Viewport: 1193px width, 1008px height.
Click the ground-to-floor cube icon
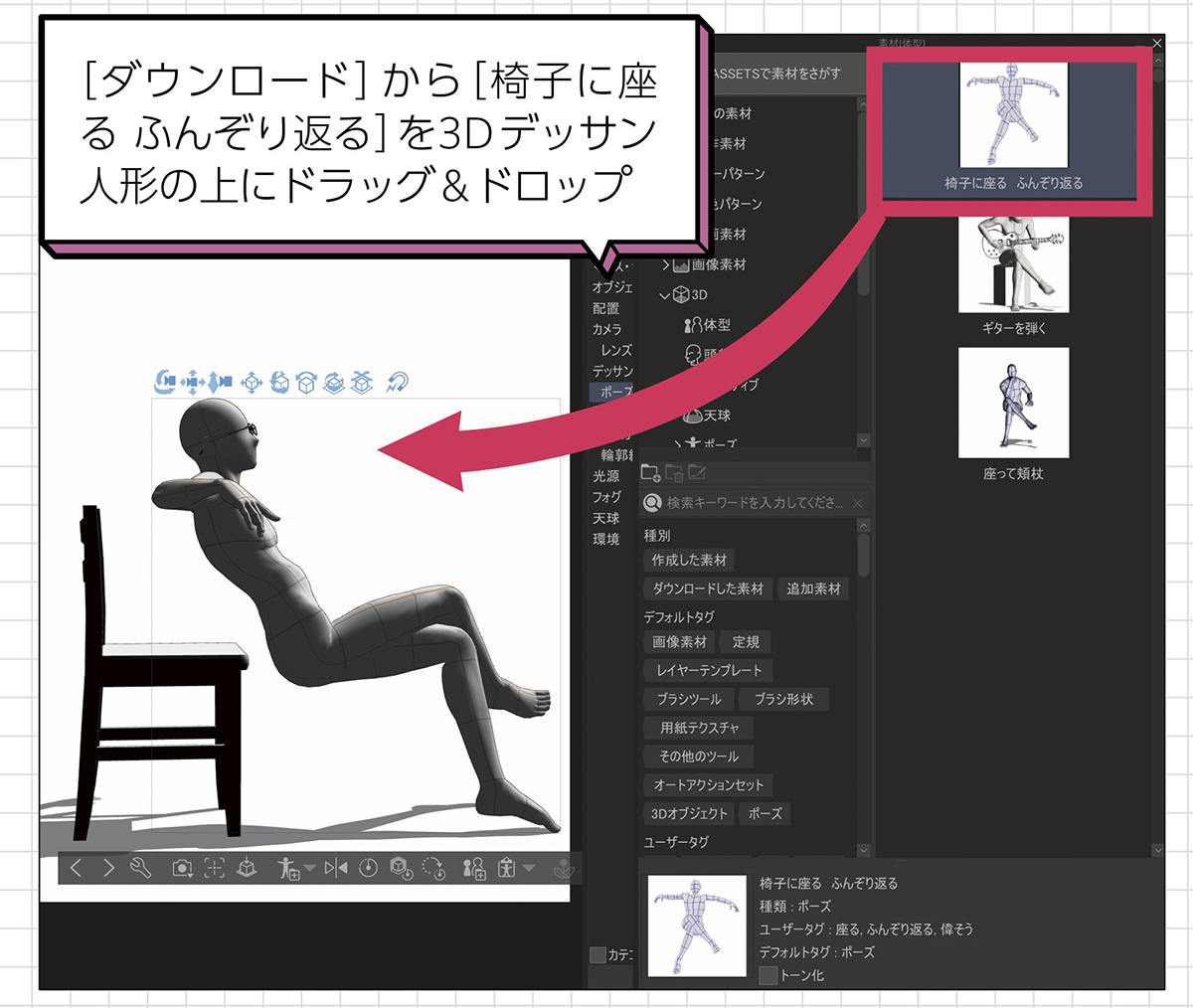point(247,868)
